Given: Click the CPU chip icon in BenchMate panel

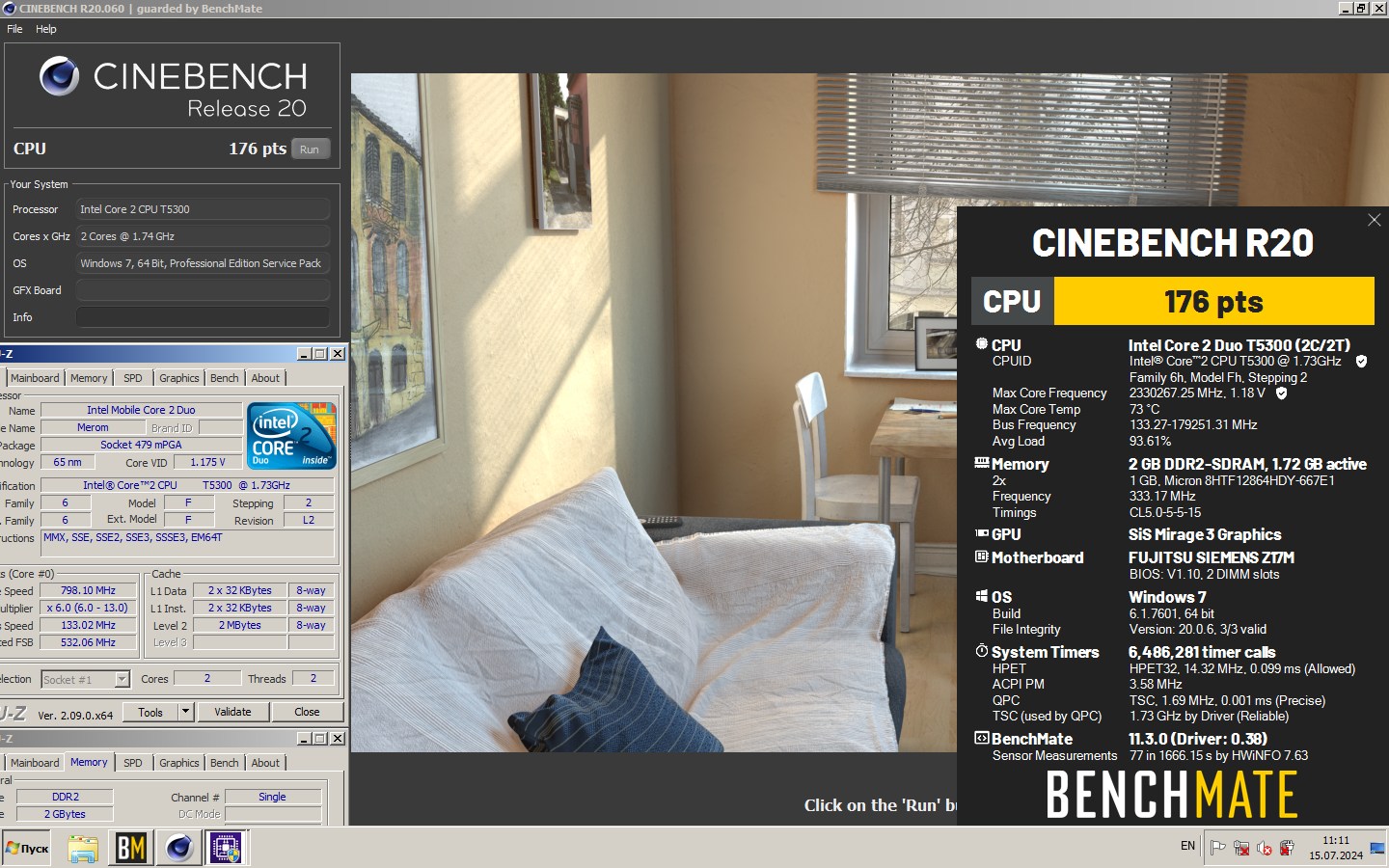Looking at the screenshot, I should pyautogui.click(x=981, y=343).
